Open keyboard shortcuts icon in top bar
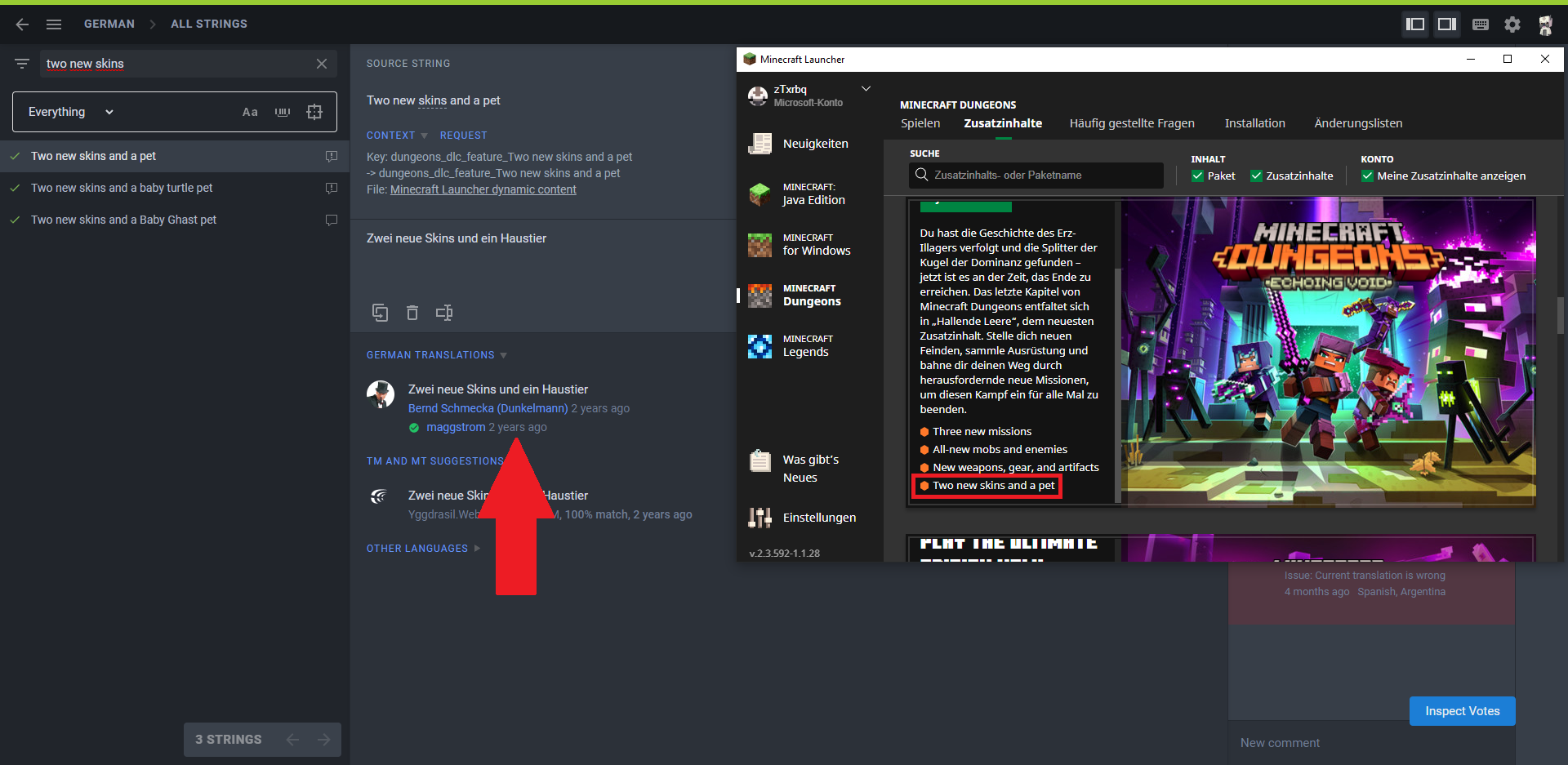The height and width of the screenshot is (765, 1568). pyautogui.click(x=1481, y=24)
